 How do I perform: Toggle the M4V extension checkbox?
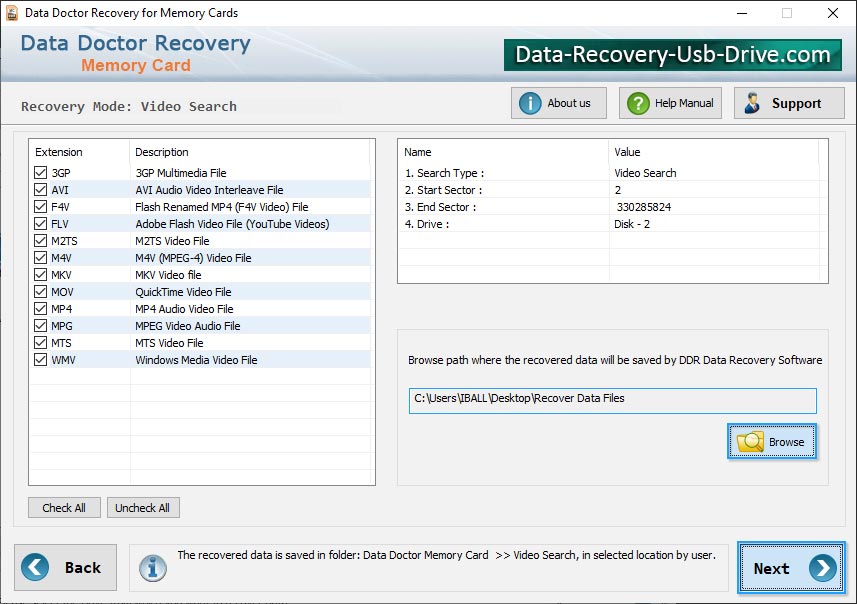click(40, 257)
